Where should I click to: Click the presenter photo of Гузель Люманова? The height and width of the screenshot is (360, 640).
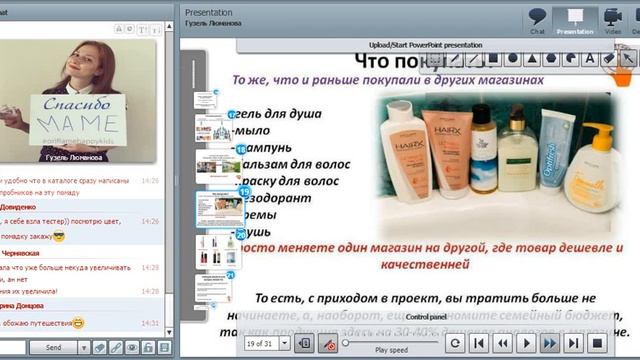click(x=78, y=101)
